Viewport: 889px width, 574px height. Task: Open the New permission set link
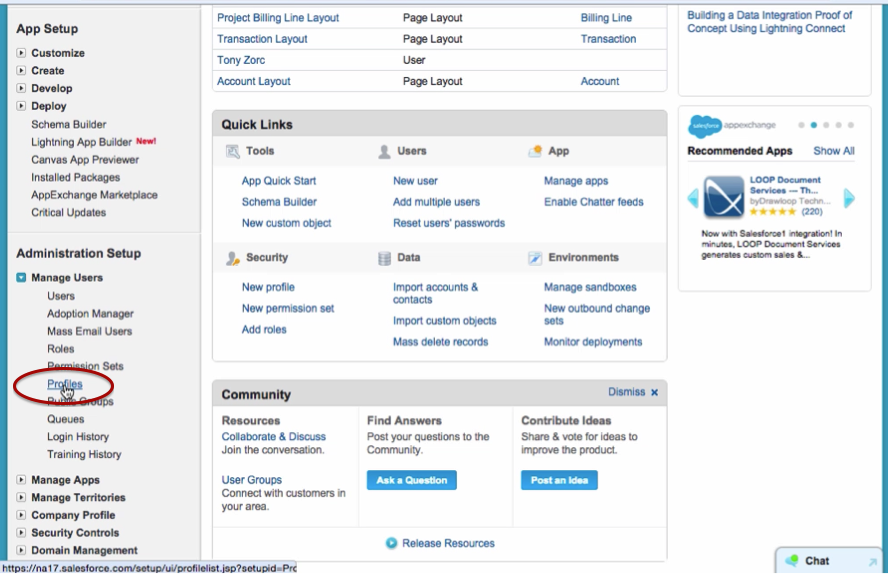point(288,308)
